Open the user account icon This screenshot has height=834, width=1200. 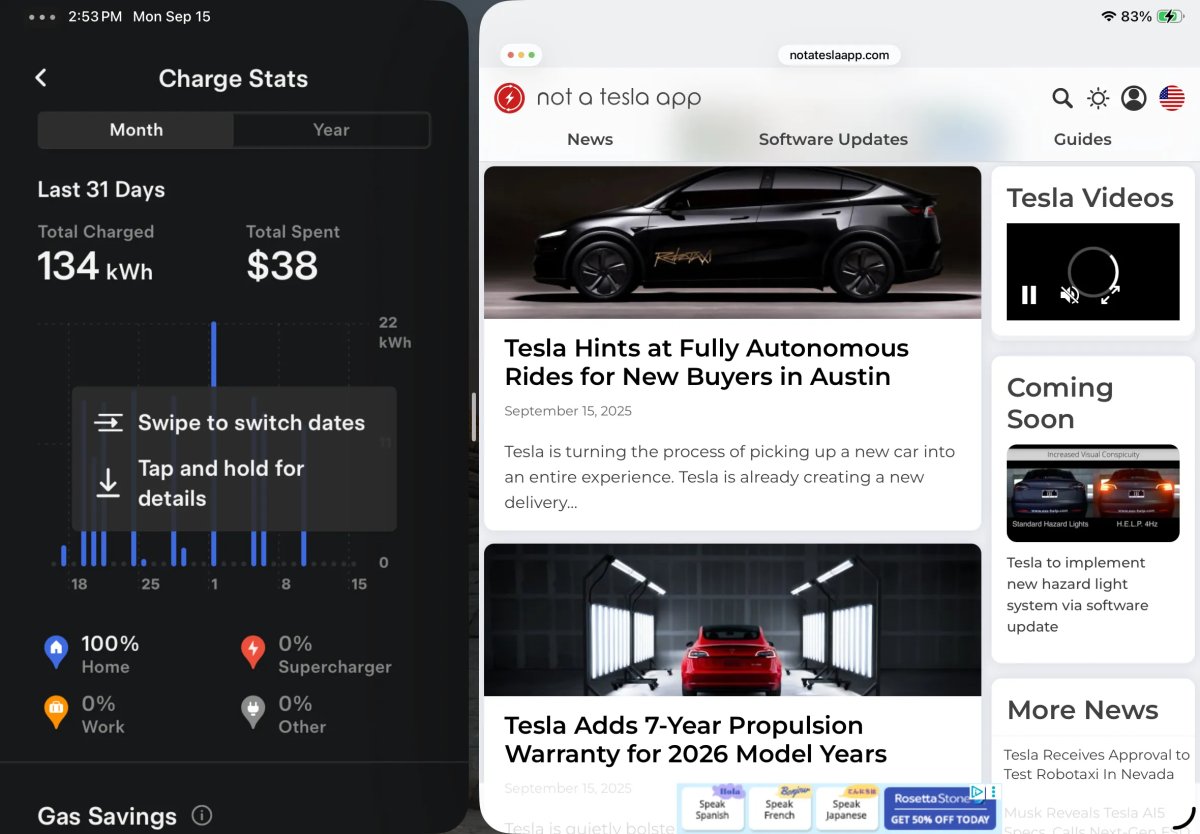1134,98
